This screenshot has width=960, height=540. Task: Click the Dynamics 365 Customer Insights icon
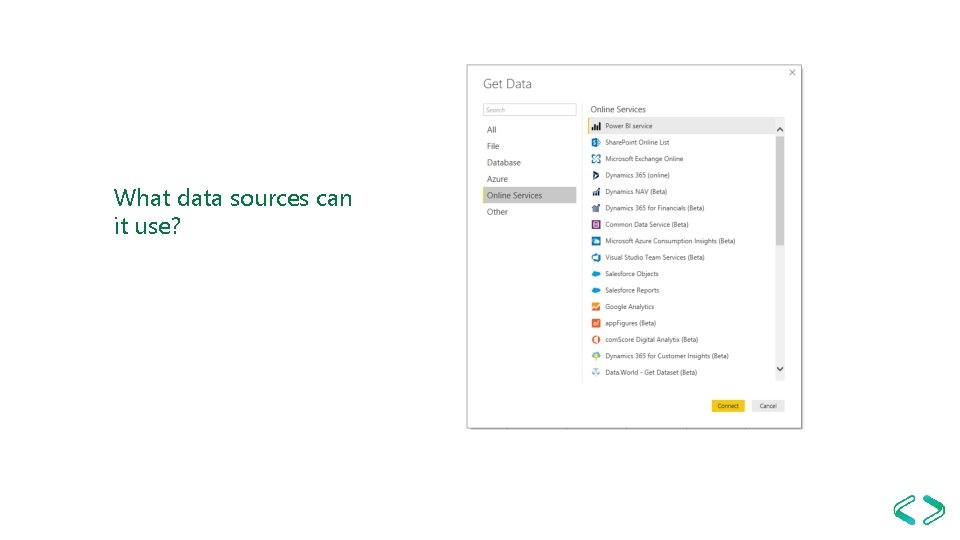(596, 356)
